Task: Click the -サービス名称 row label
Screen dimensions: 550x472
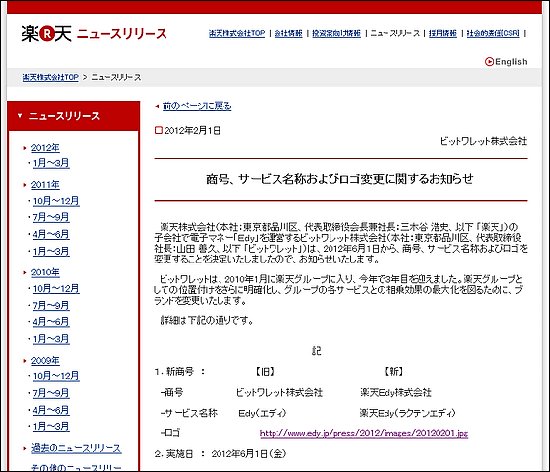Action: coord(189,413)
